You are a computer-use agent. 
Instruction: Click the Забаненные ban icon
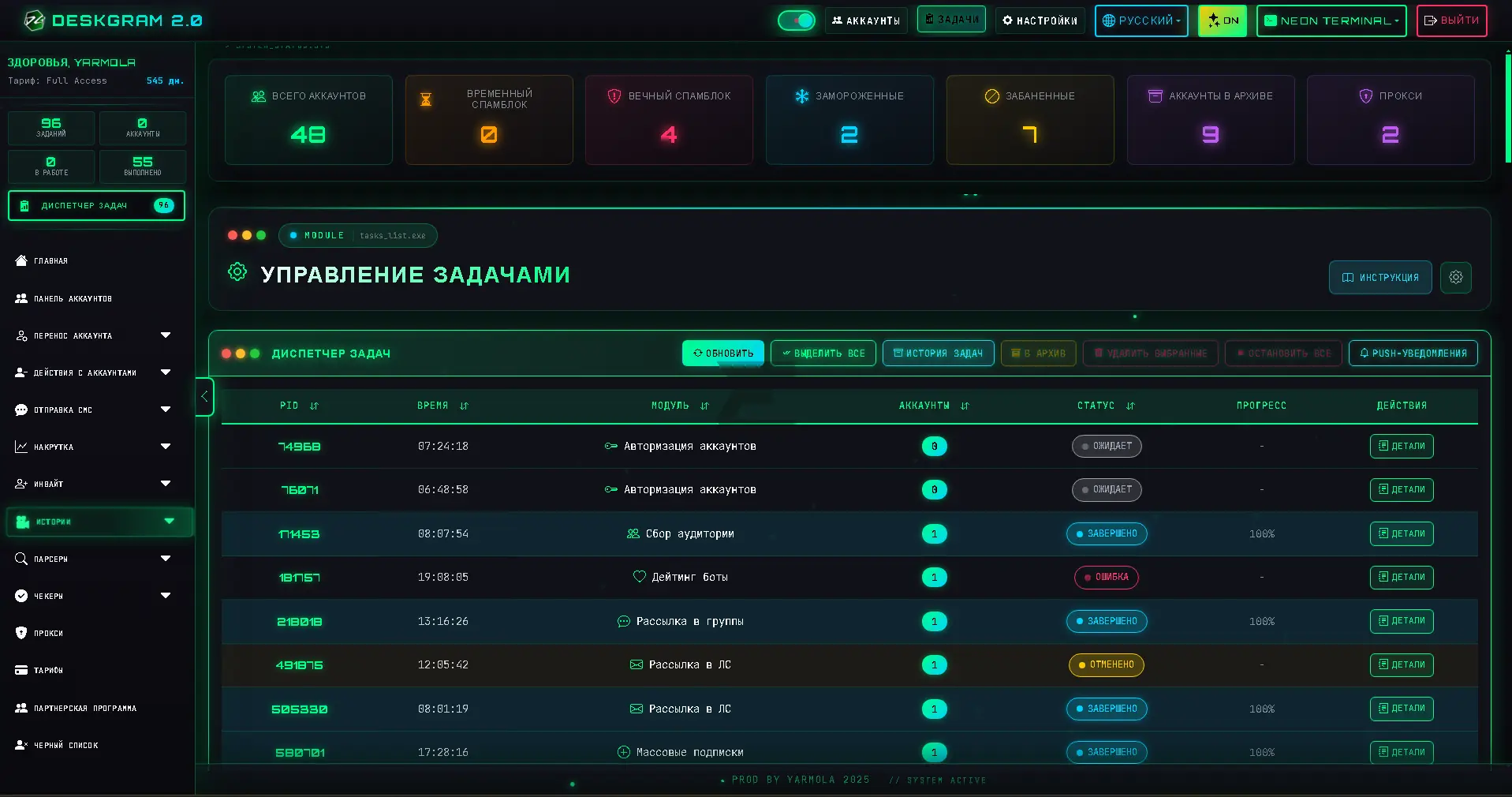tap(992, 96)
